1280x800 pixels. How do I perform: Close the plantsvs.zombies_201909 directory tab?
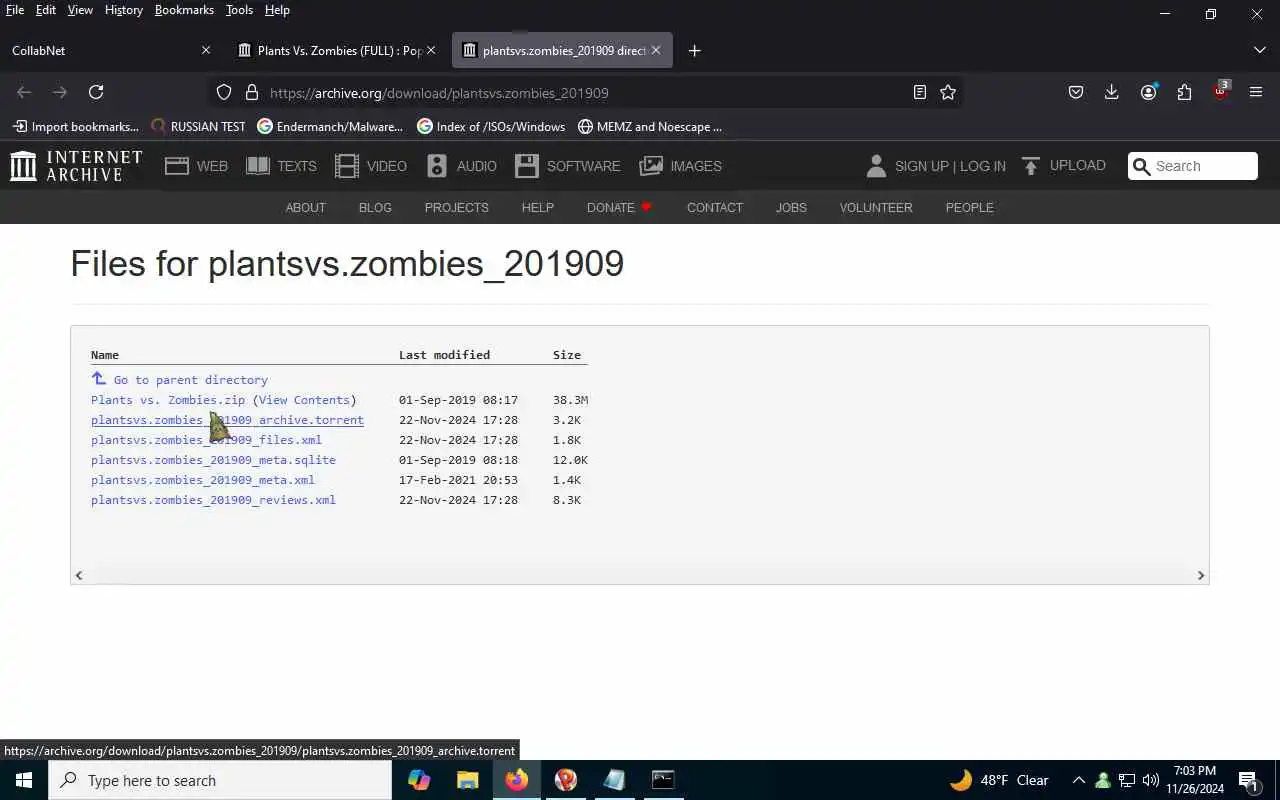tap(656, 50)
